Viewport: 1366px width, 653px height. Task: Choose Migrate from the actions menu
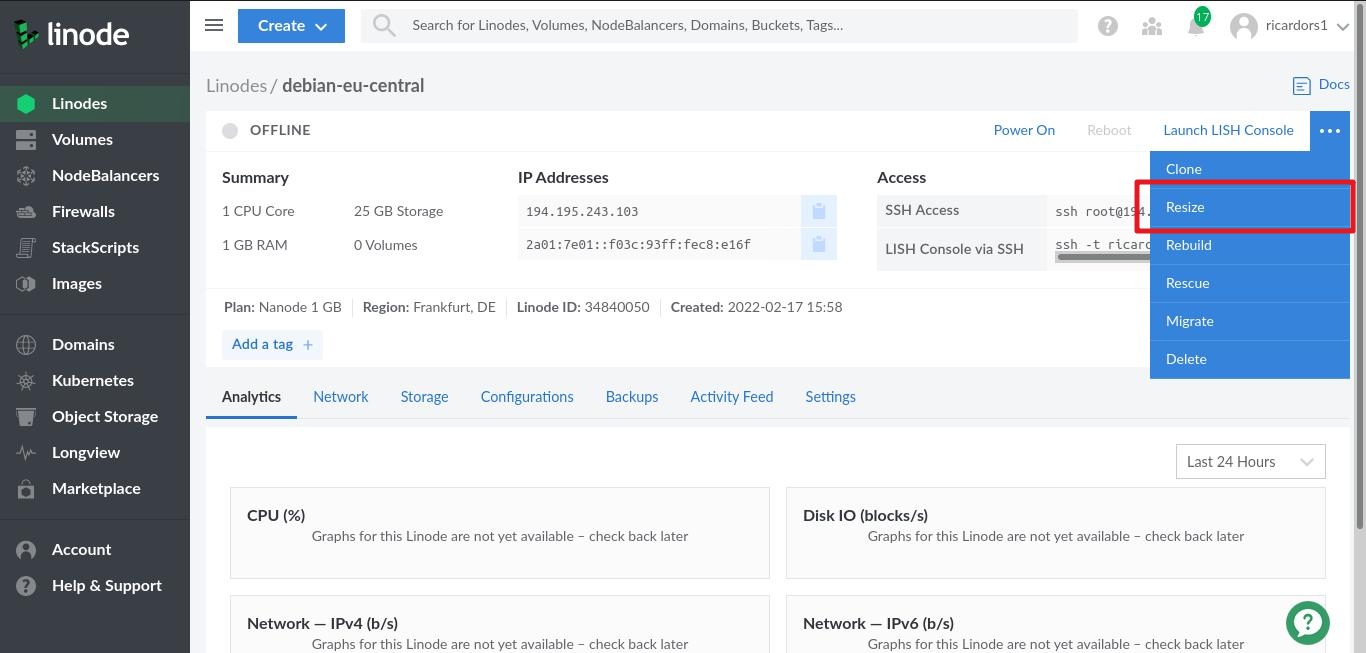[x=1250, y=322]
